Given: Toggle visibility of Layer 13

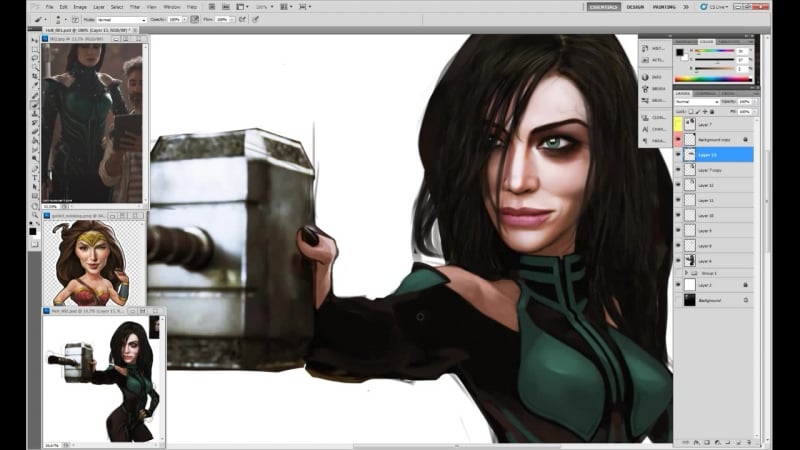Looking at the screenshot, I should click(x=678, y=155).
